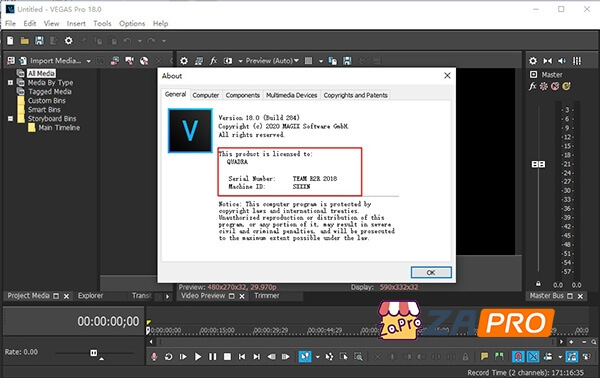This screenshot has width=600, height=378.
Task: Toggle Automatic Crossfades icon
Action: (x=533, y=357)
